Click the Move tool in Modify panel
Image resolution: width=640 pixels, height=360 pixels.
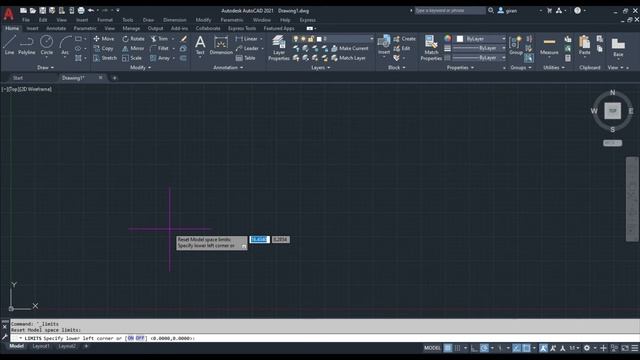coord(104,39)
